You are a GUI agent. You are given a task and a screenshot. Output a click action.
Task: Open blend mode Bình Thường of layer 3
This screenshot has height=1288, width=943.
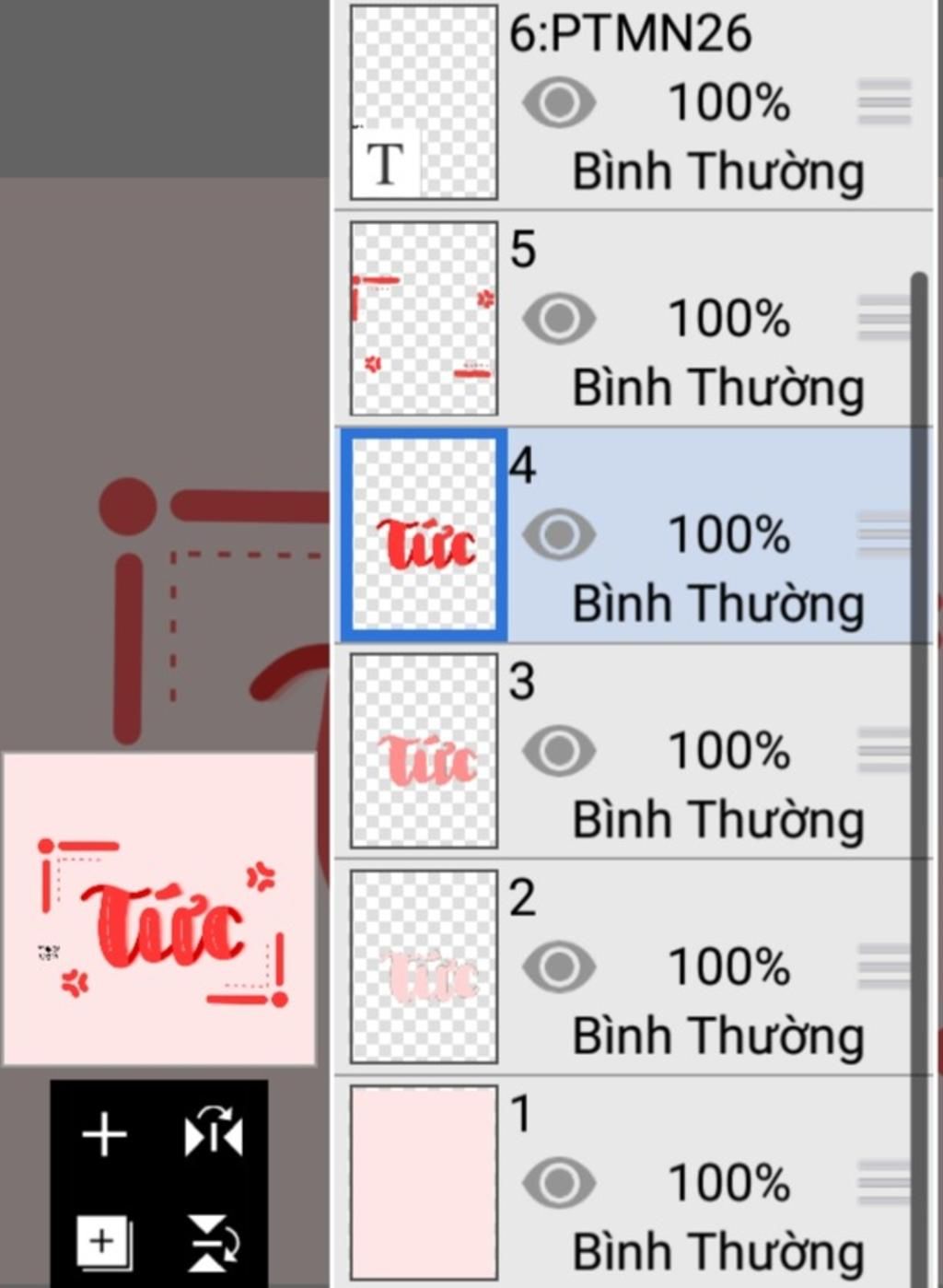tap(718, 820)
